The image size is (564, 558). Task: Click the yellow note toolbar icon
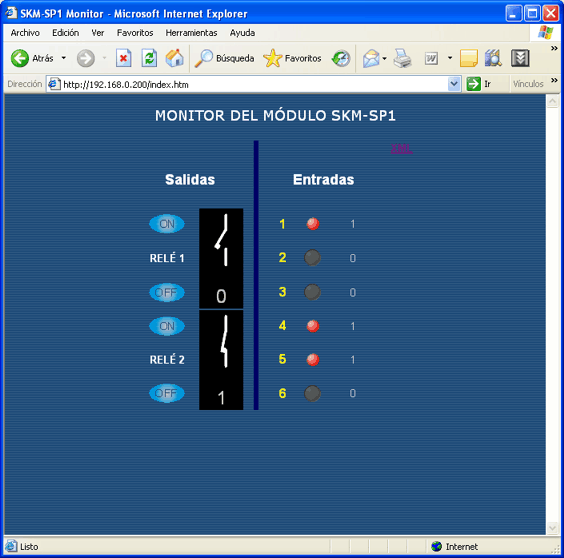click(469, 58)
